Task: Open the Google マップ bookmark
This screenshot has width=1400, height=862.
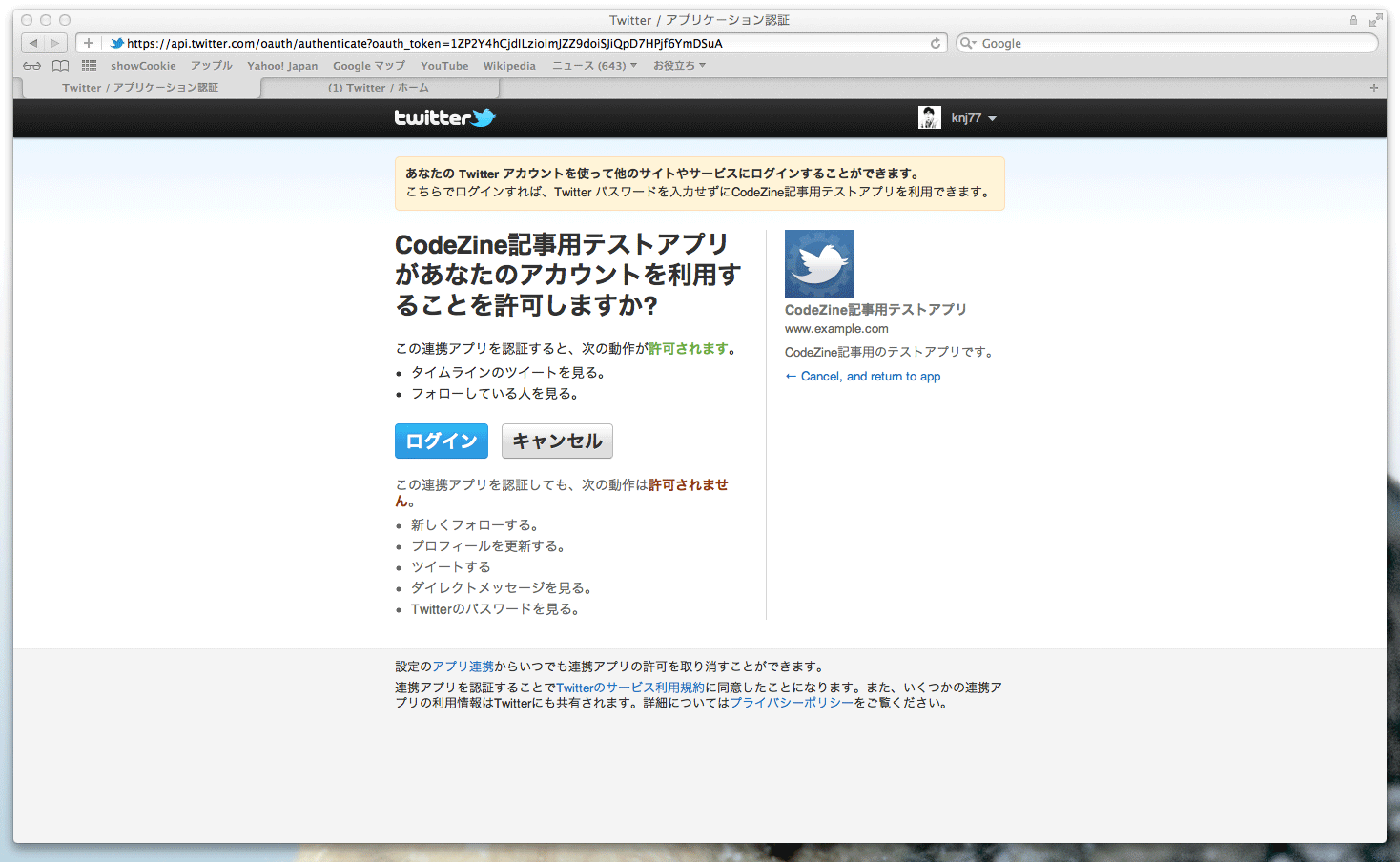Action: point(369,66)
